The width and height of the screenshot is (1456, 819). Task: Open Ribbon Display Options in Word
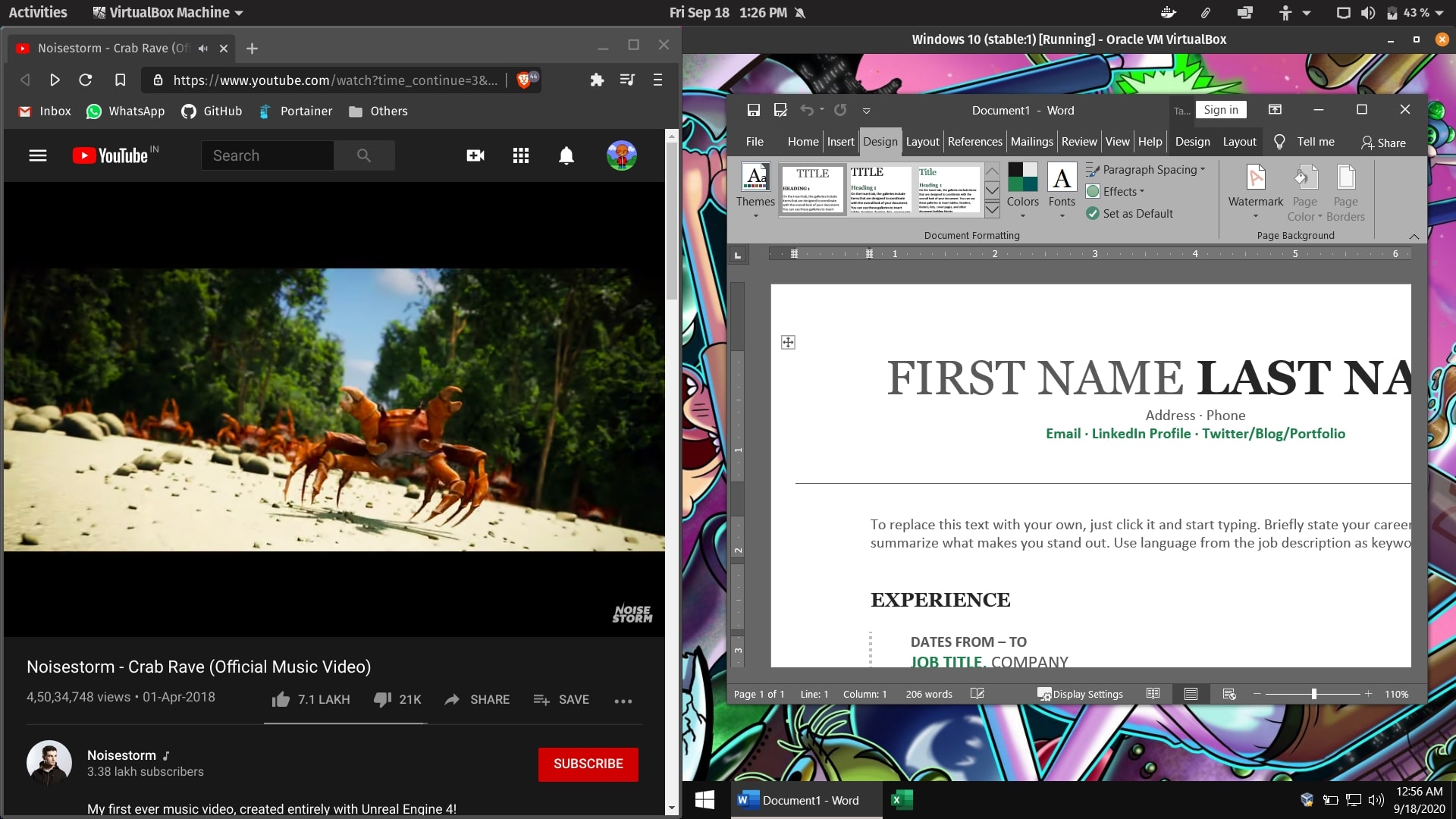1276,110
